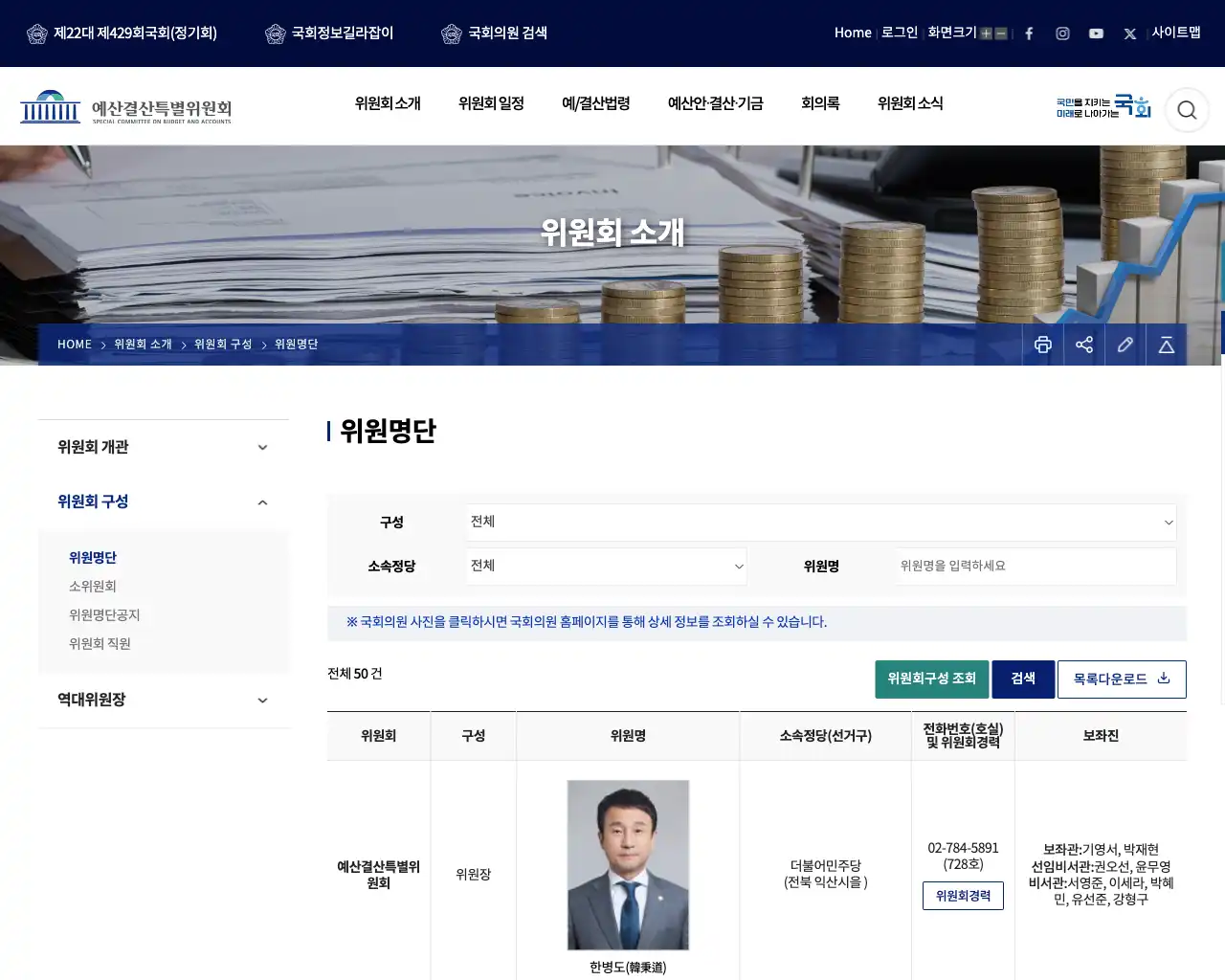Viewport: 1225px width, 980px height.
Task: Open the search magnifier icon
Action: [x=1187, y=110]
